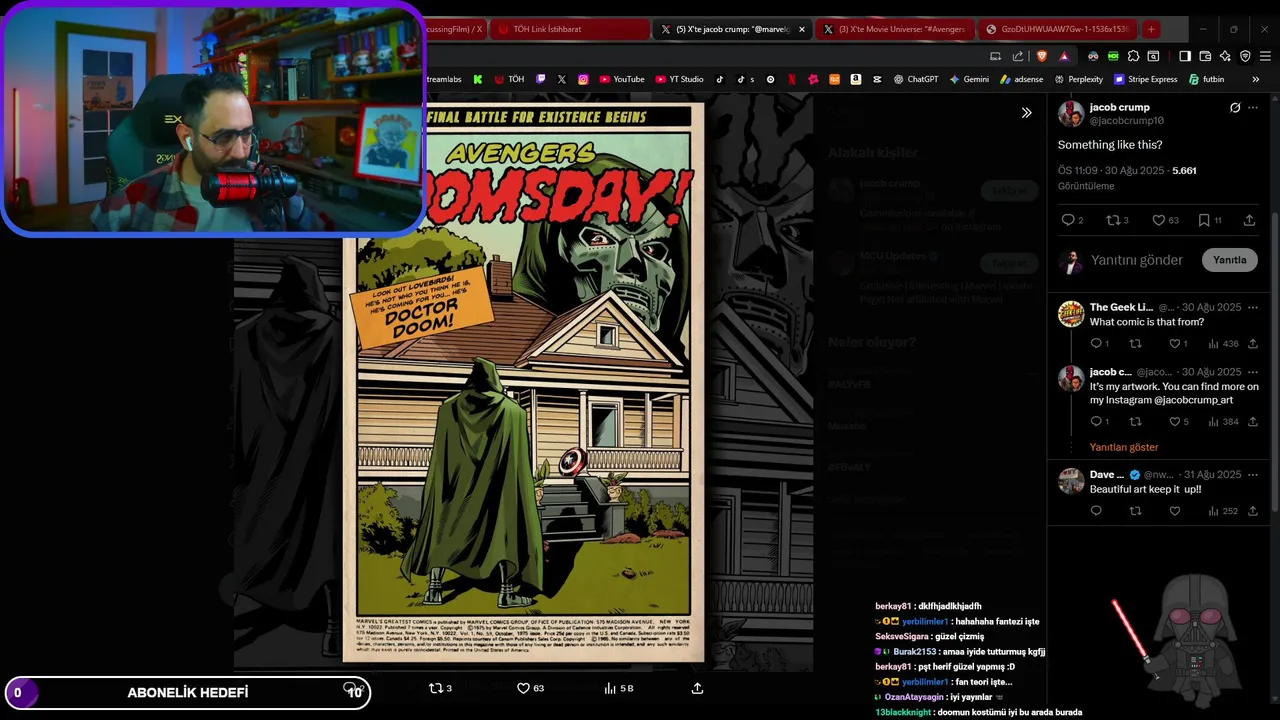Open the Instagram bookmark icon
The width and height of the screenshot is (1280, 720).
tap(583, 79)
